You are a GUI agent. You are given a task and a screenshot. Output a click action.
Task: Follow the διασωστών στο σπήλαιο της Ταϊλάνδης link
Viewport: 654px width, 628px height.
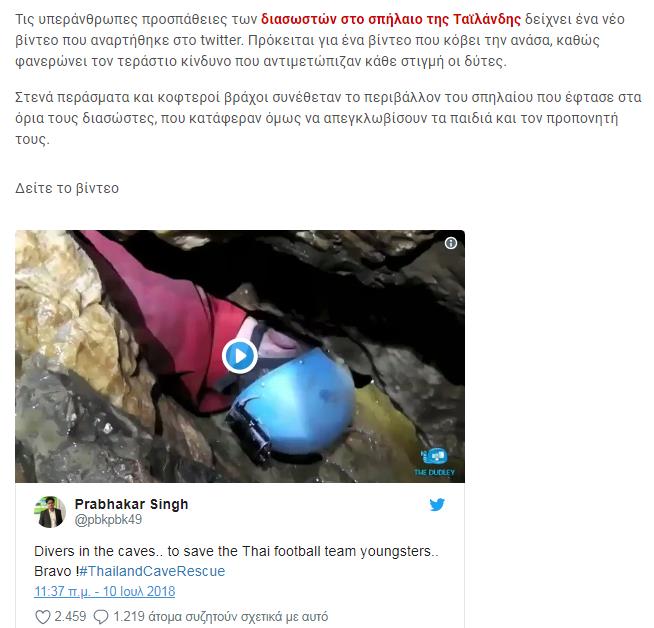[391, 19]
